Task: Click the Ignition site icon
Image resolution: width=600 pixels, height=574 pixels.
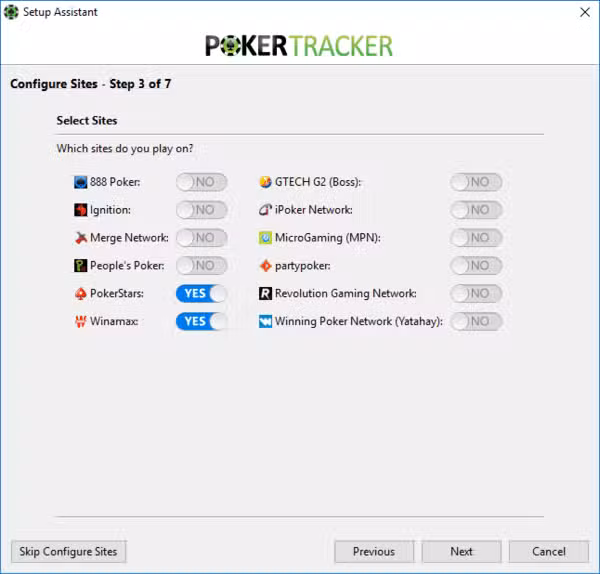Action: coord(80,210)
